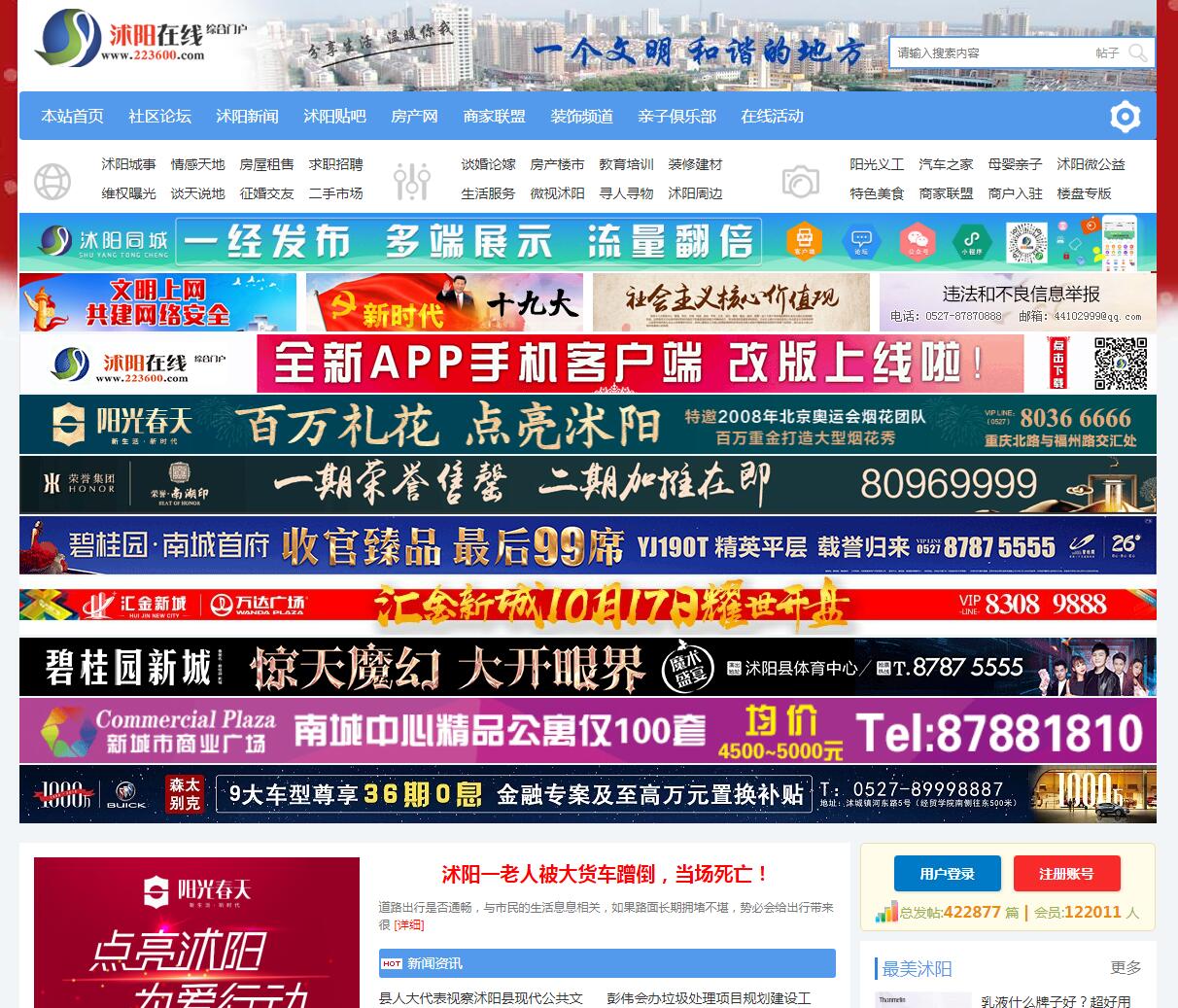Open headline 沭阳一老人被大货车蹭倒
1178x1008 pixels.
point(606,874)
